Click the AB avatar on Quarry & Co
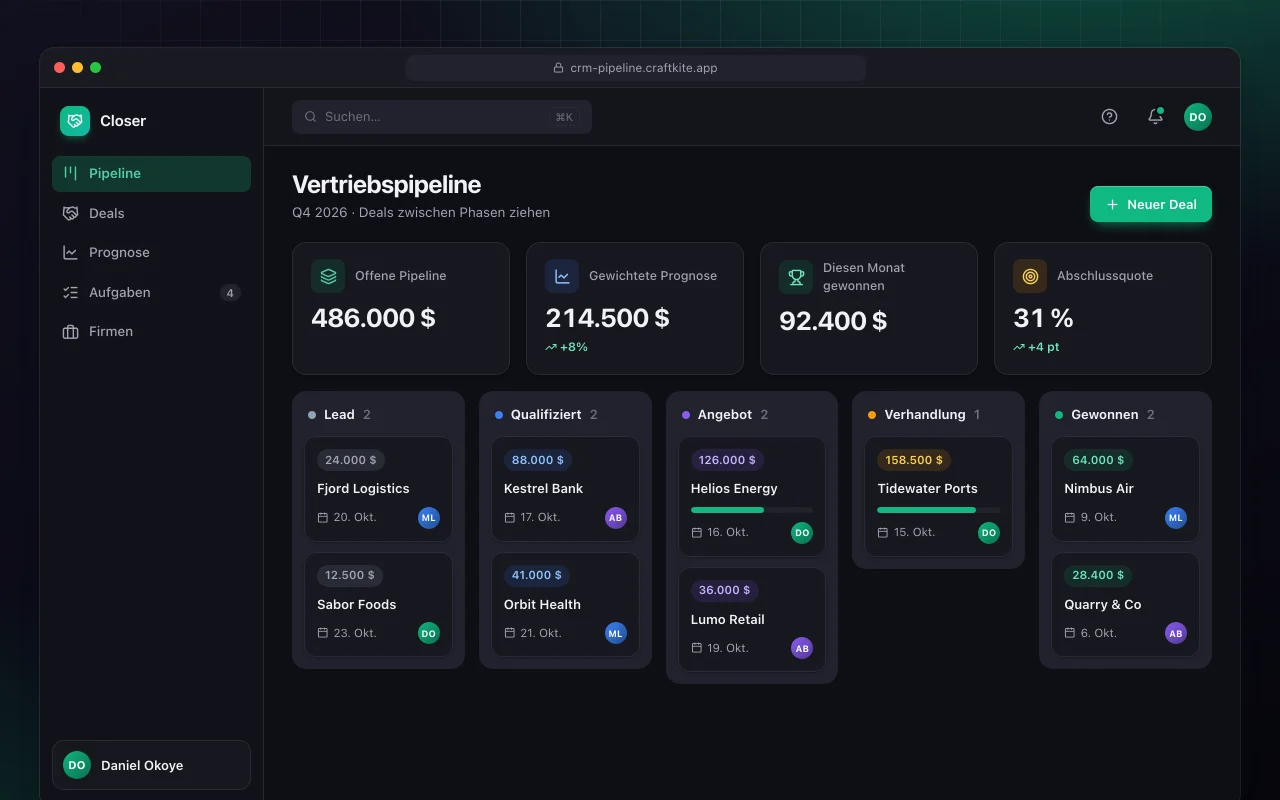 (1176, 633)
